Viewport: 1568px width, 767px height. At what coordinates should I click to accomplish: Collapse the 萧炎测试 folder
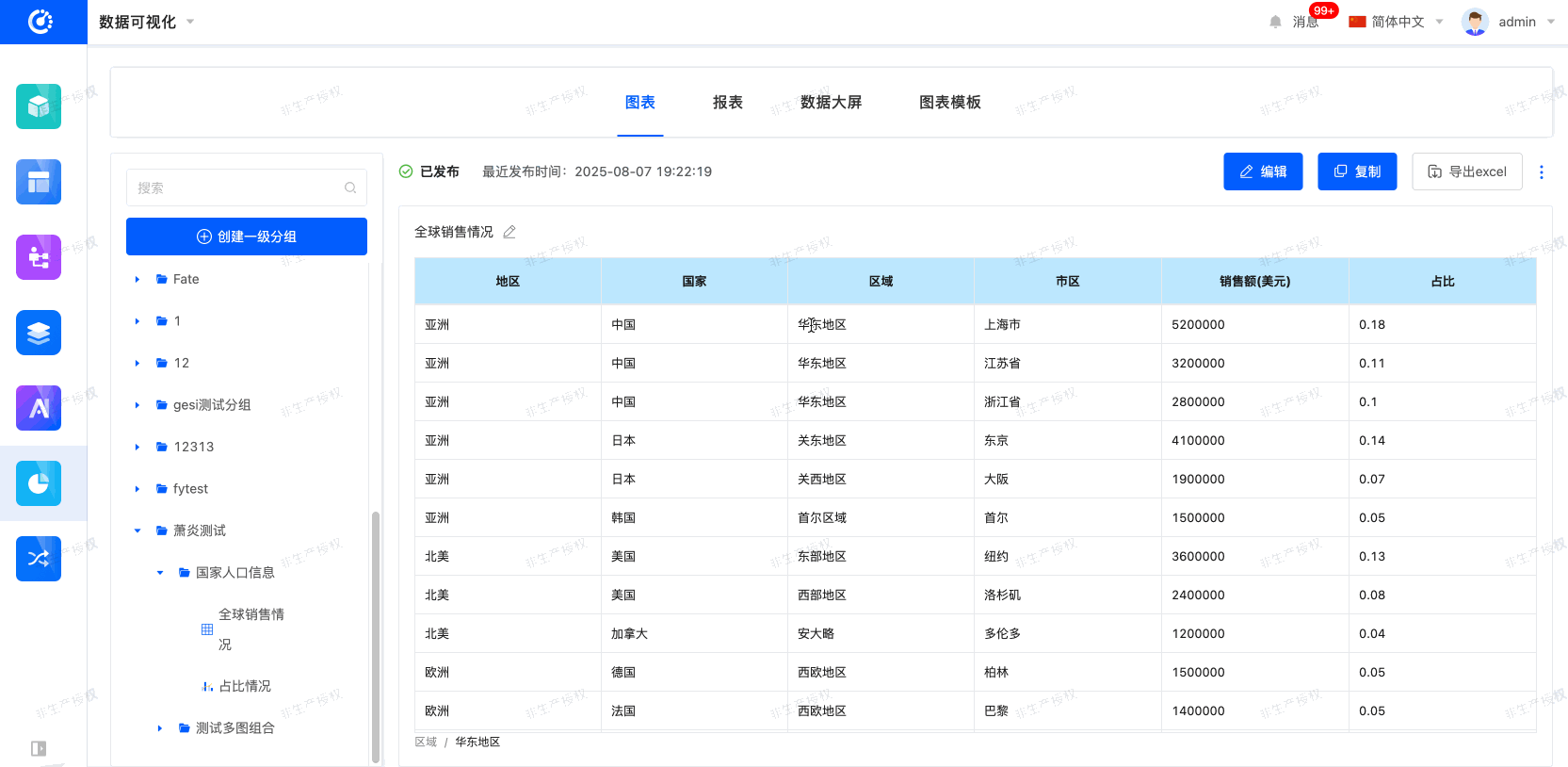(137, 530)
